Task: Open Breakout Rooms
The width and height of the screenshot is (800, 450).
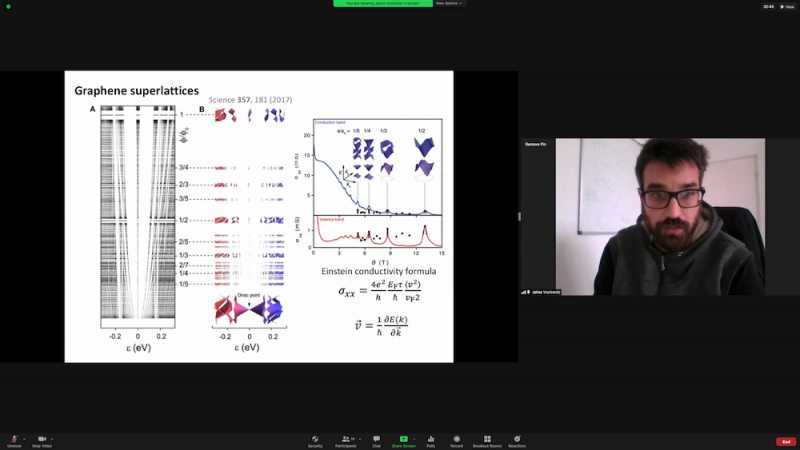Action: coord(487,439)
